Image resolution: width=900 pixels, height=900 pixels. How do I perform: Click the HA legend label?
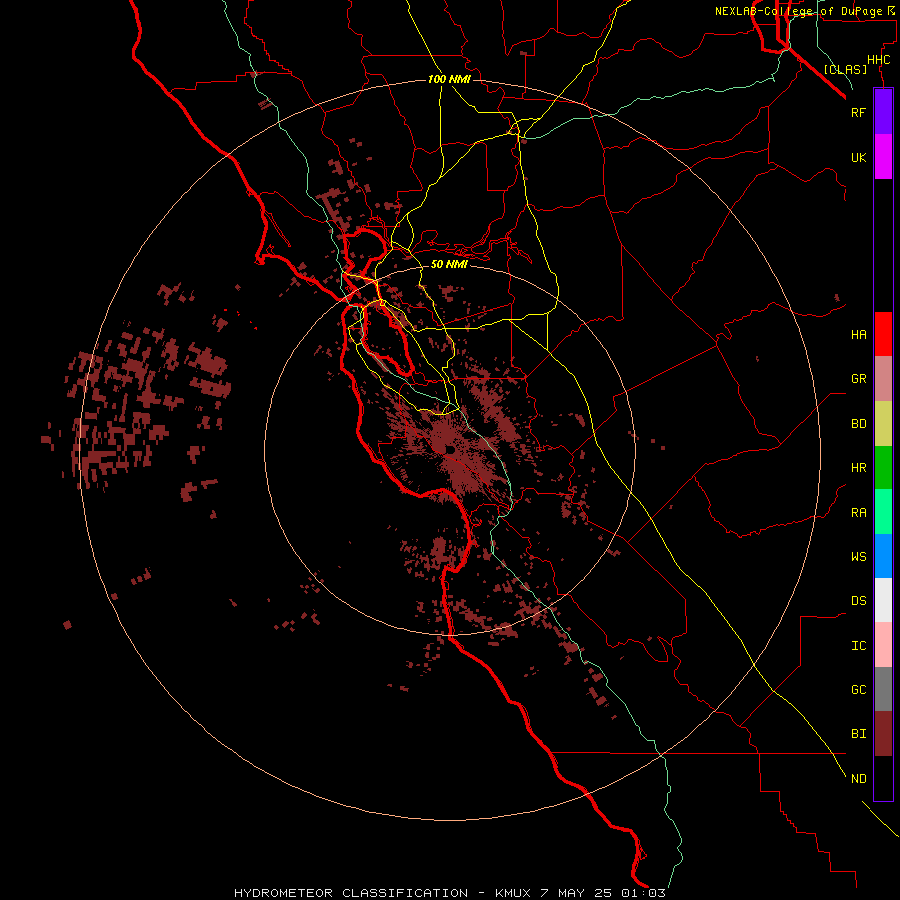pyautogui.click(x=858, y=334)
